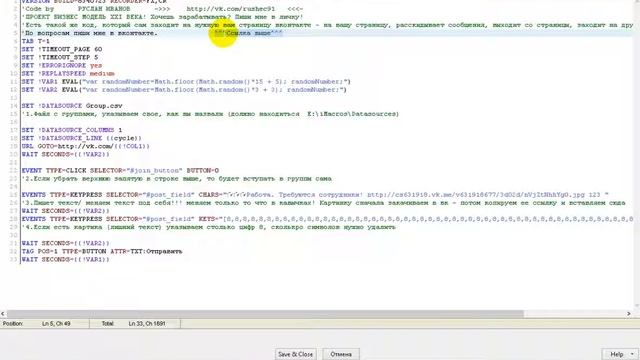Viewport: 640px width, 360px height.
Task: Click the 'SET !DATASOURCE_LINE {{cycle}}' line
Action: (x=82, y=138)
